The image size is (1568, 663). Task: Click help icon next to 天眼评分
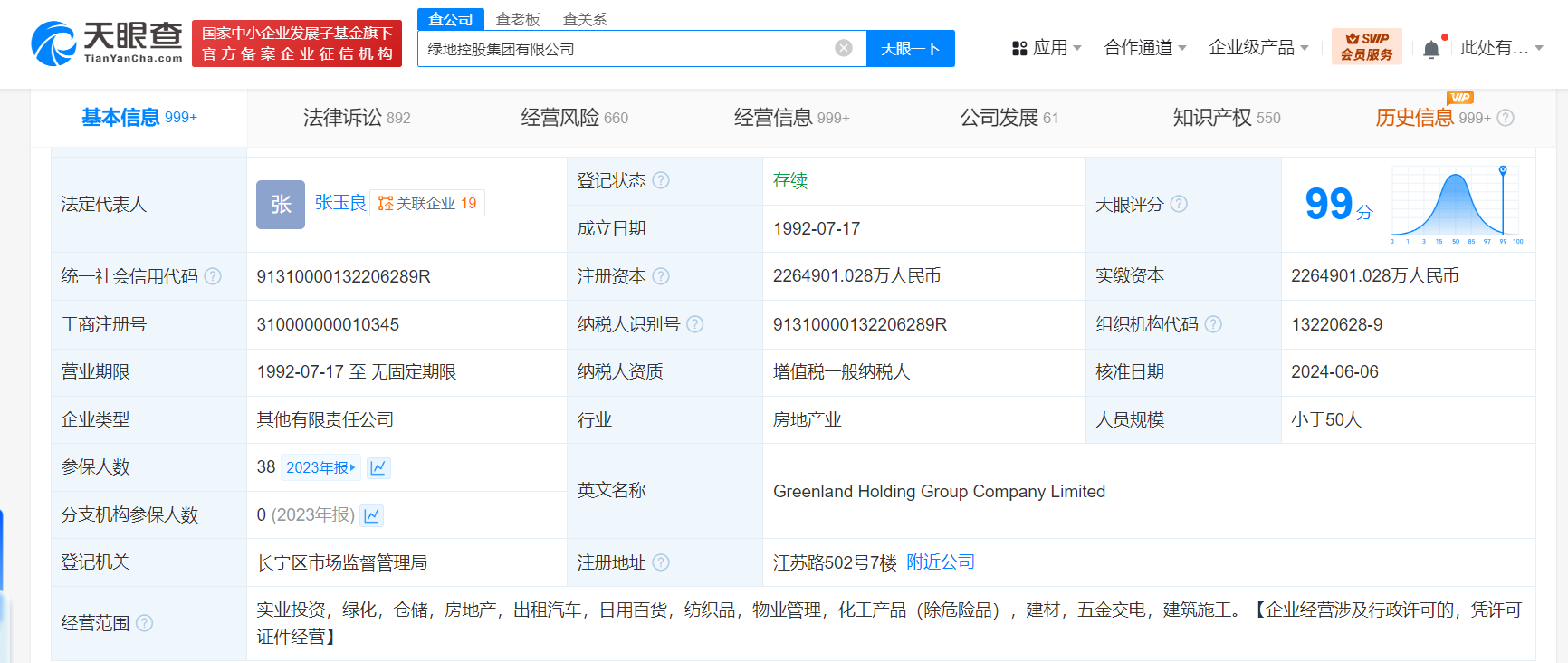tap(1179, 204)
